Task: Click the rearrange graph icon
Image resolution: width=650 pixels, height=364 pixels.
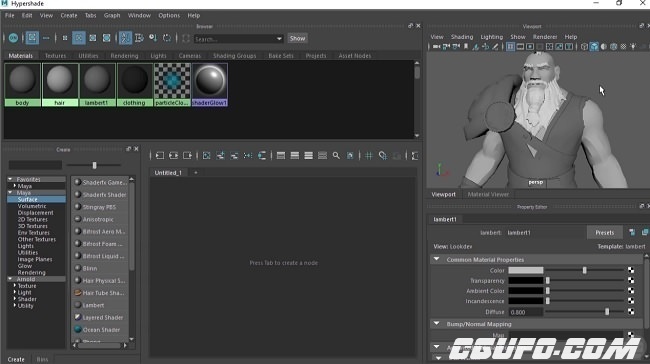Action: point(248,155)
